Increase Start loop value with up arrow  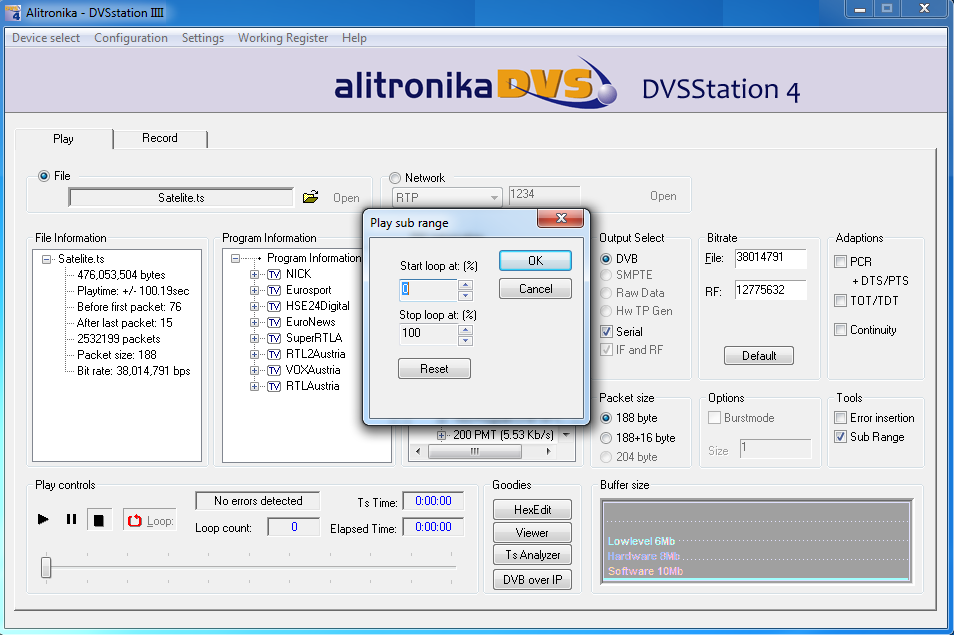coord(465,284)
